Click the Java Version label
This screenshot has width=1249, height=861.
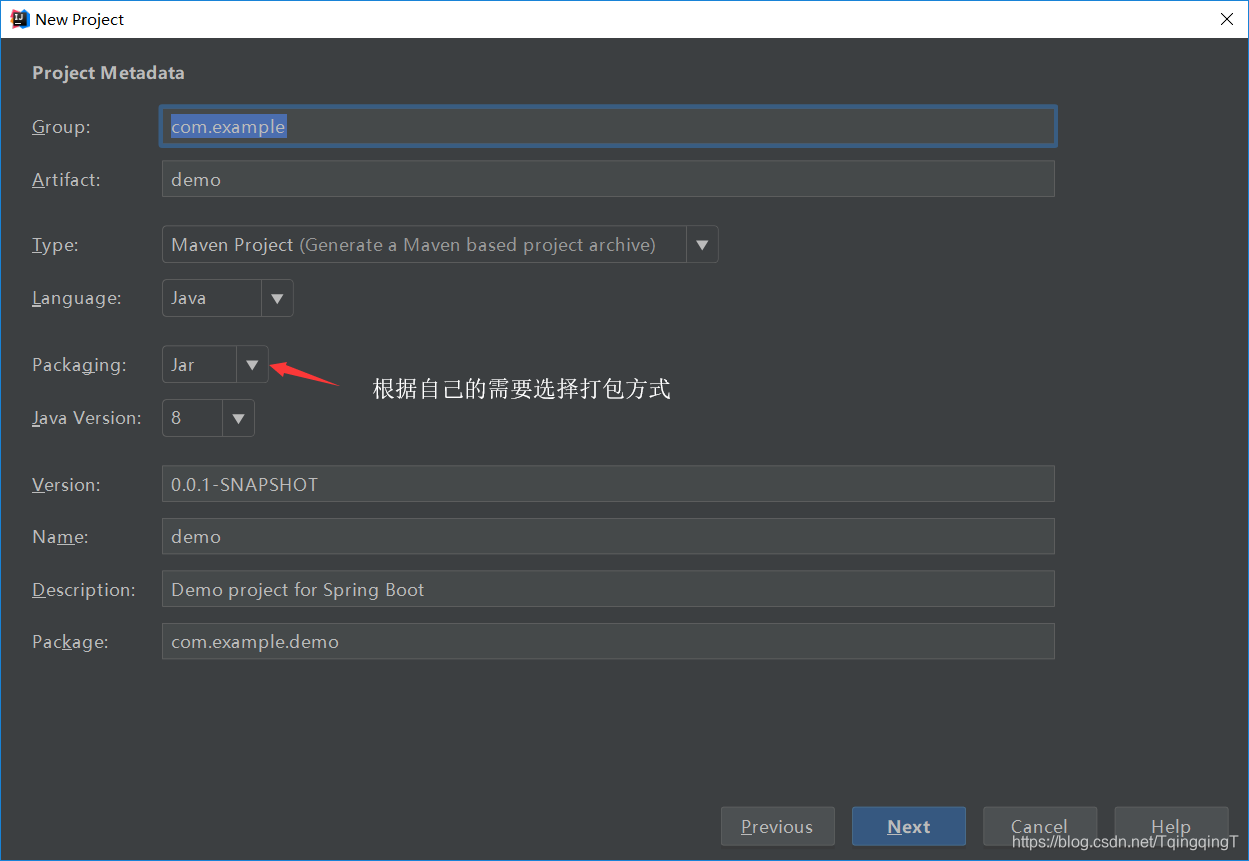87,418
